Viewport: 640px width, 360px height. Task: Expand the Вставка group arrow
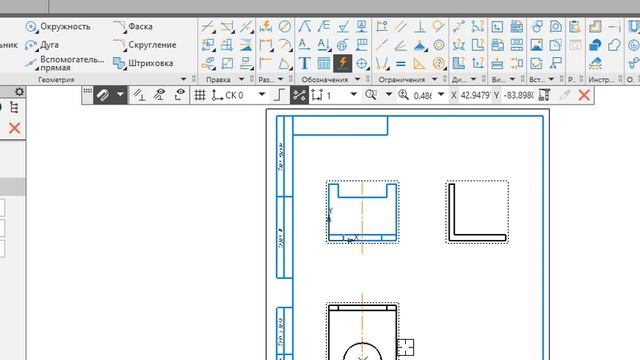point(551,79)
